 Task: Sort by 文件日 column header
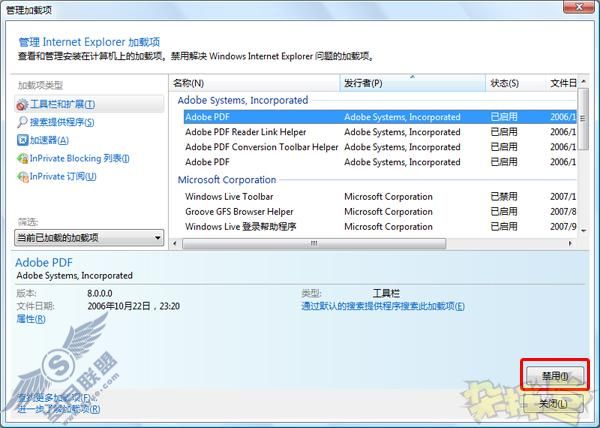coord(563,83)
